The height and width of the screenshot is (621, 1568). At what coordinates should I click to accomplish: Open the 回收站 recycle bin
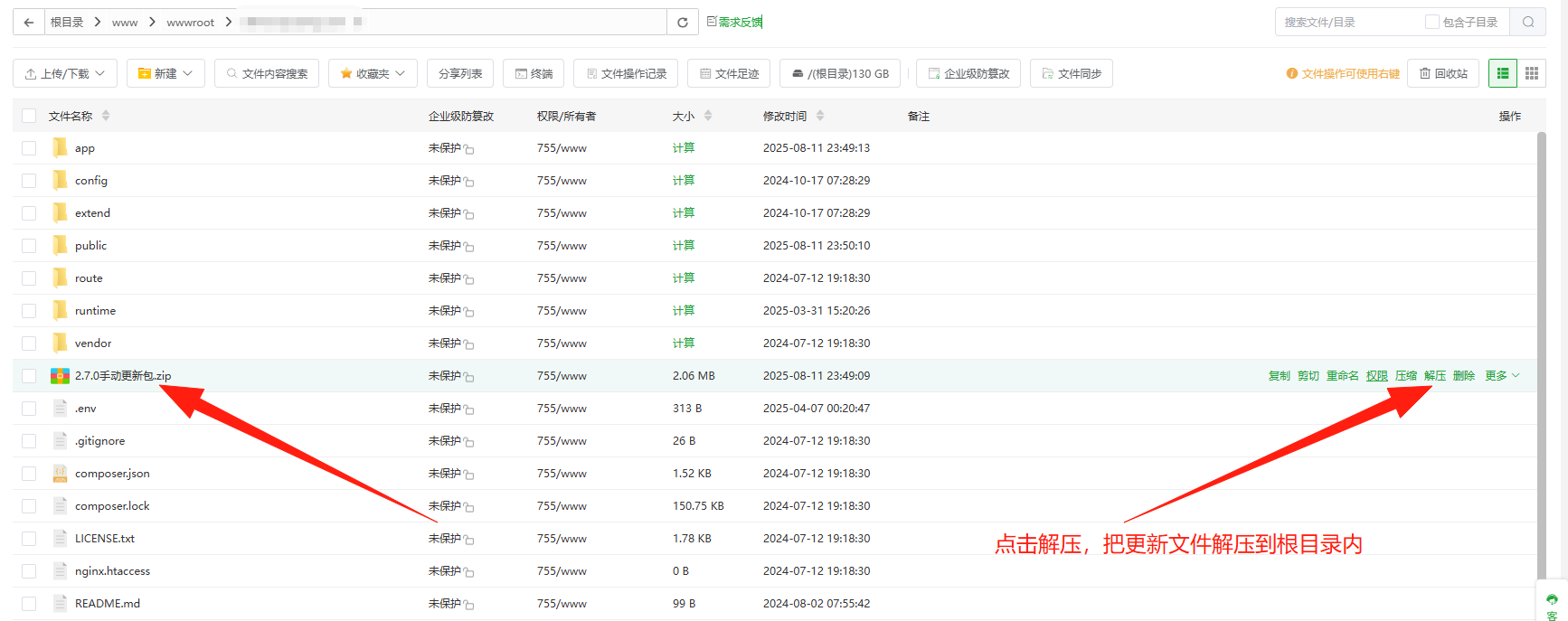(1443, 73)
